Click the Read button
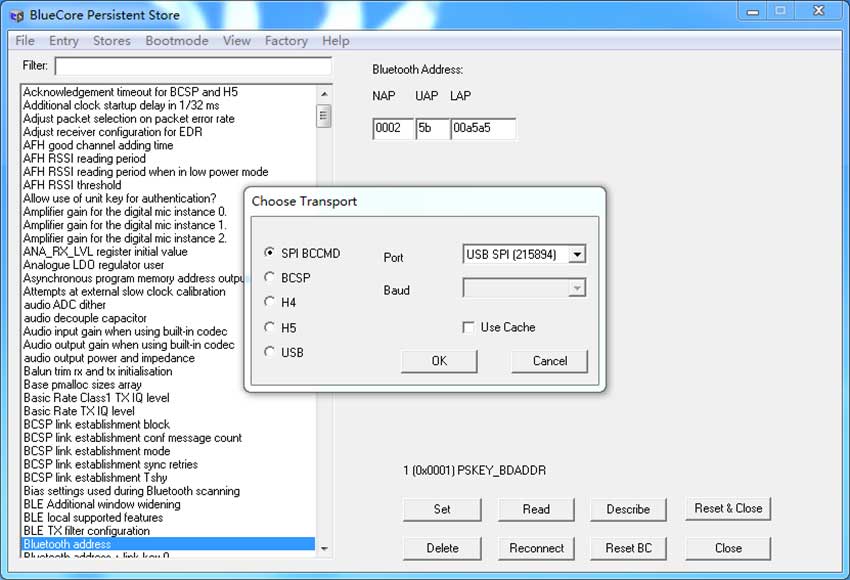This screenshot has width=850, height=580. click(x=536, y=509)
